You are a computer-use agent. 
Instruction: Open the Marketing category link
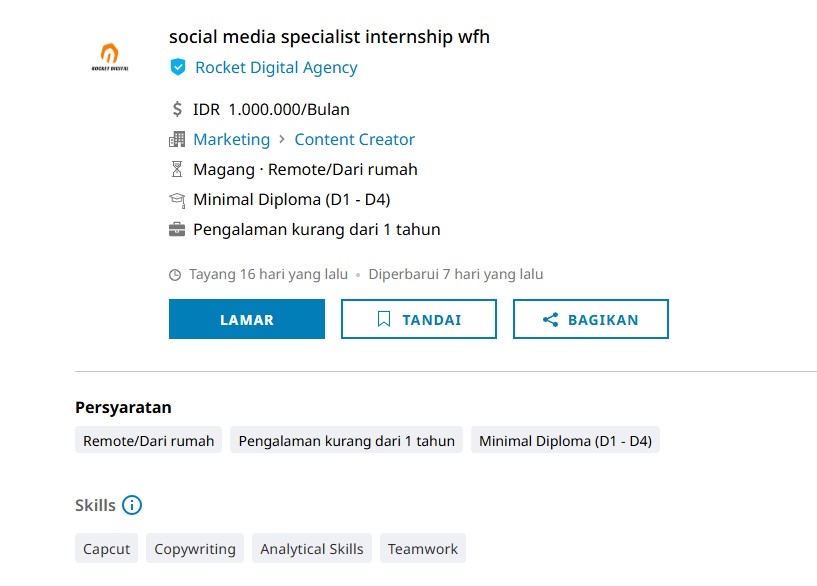coord(231,139)
